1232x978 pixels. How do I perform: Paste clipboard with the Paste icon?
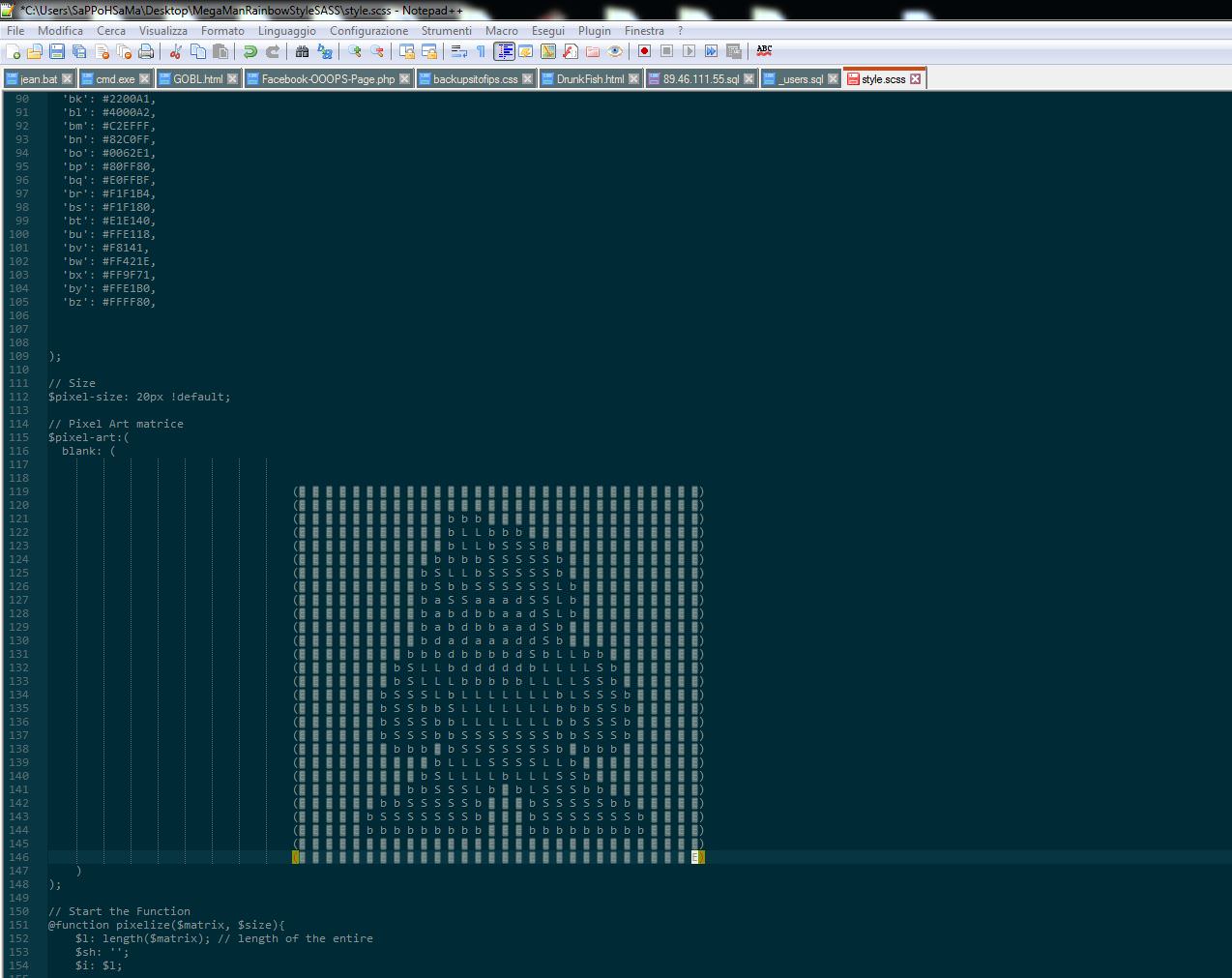pyautogui.click(x=220, y=51)
